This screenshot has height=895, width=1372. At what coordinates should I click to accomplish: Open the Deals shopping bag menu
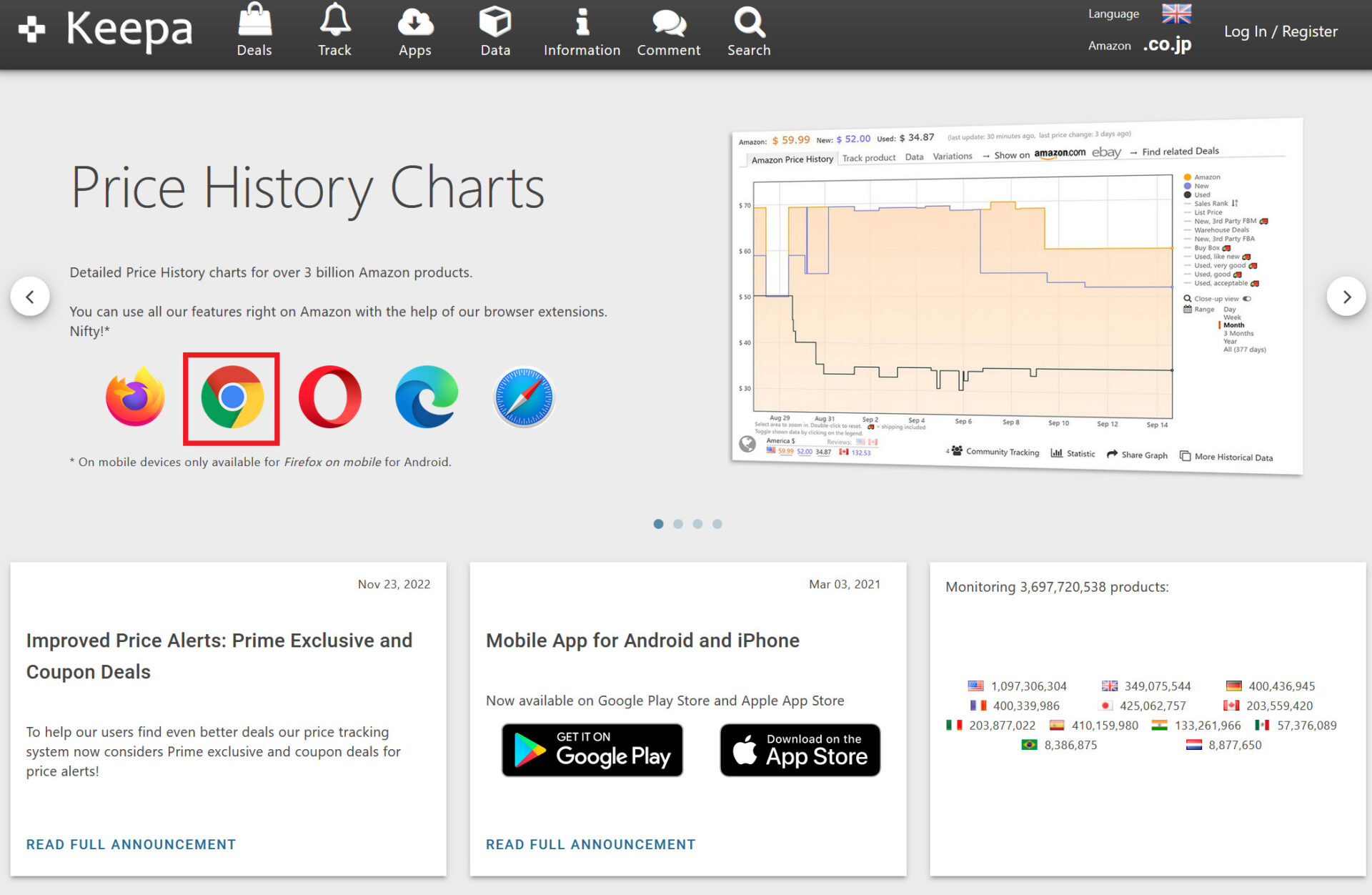click(x=254, y=30)
